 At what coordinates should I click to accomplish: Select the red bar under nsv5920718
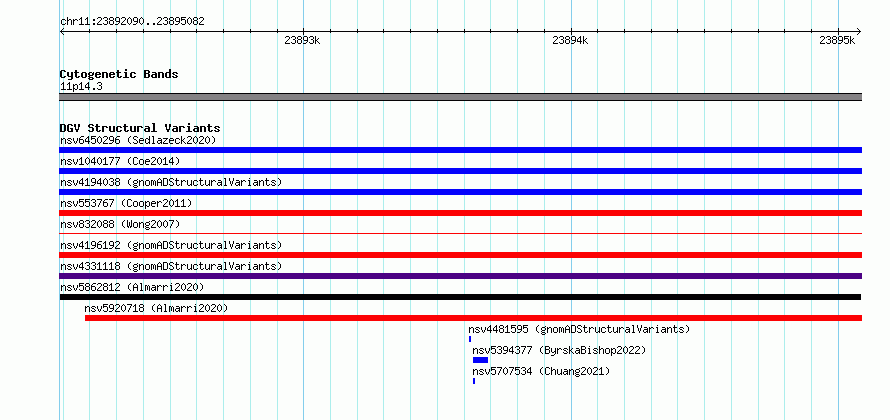(x=473, y=318)
